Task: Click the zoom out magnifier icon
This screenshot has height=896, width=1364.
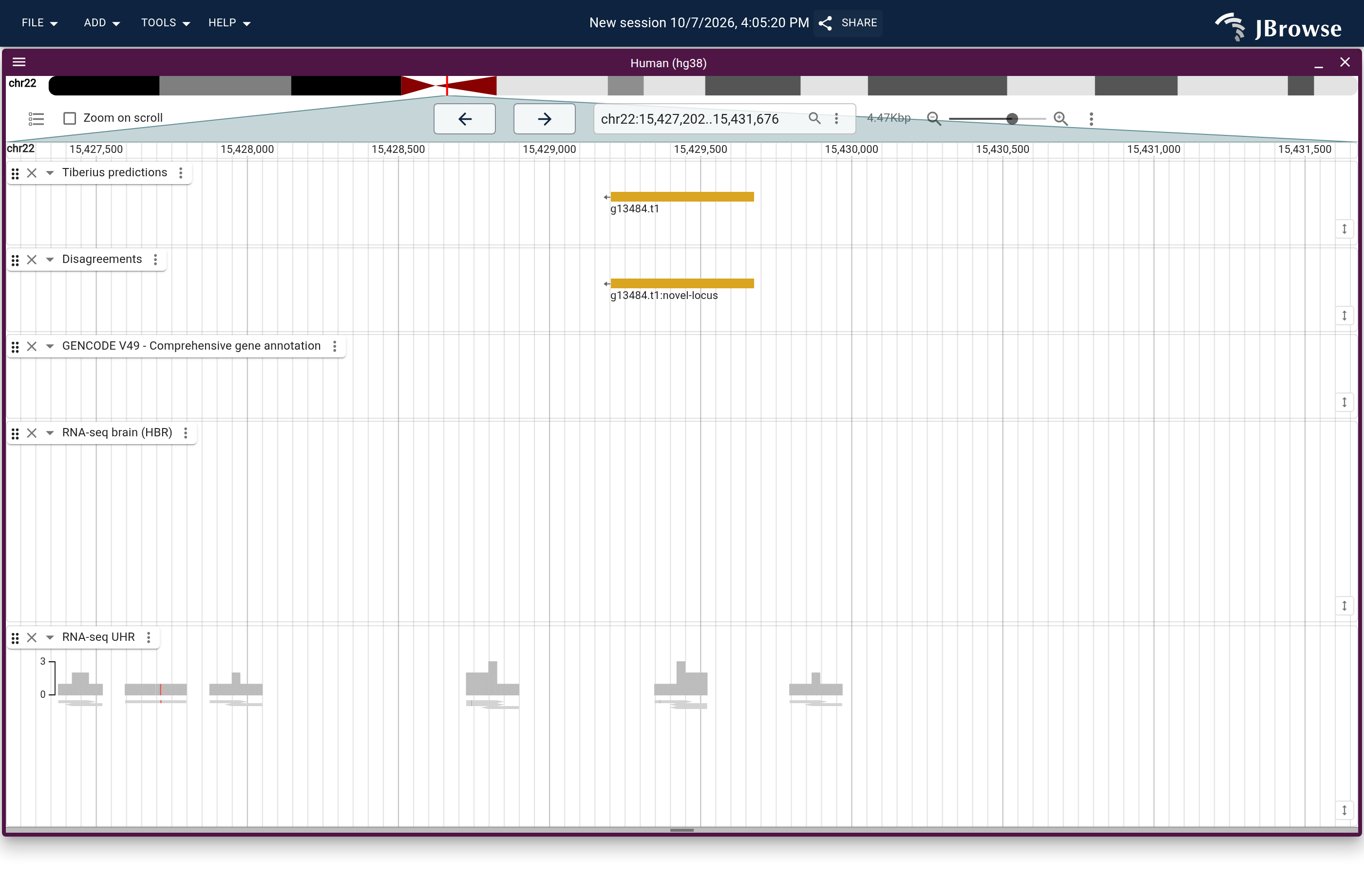Action: [x=933, y=119]
